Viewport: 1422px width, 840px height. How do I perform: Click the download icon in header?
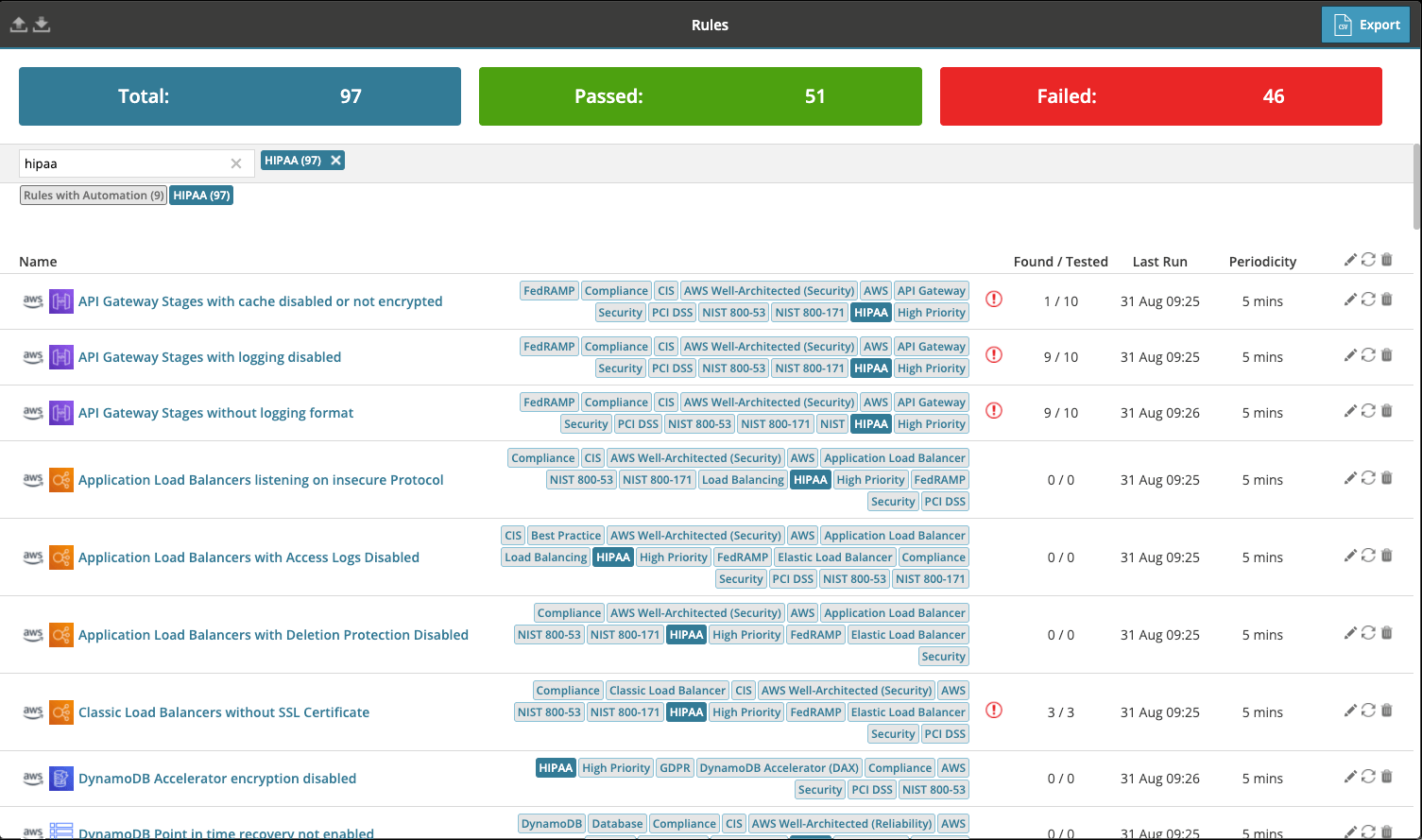[42, 25]
